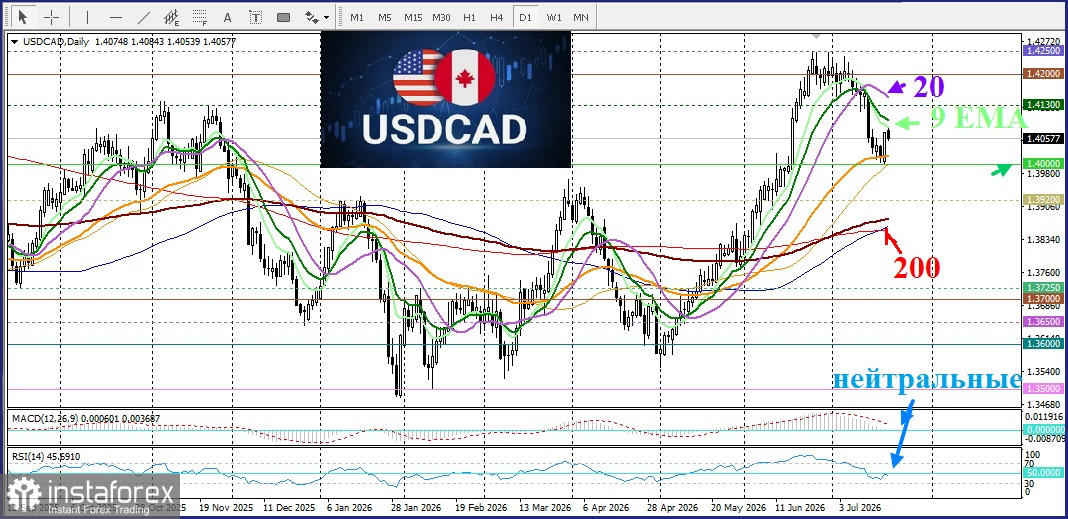This screenshot has height=519, width=1068.
Task: Click the 1.39200 price level label
Action: [x=1044, y=200]
